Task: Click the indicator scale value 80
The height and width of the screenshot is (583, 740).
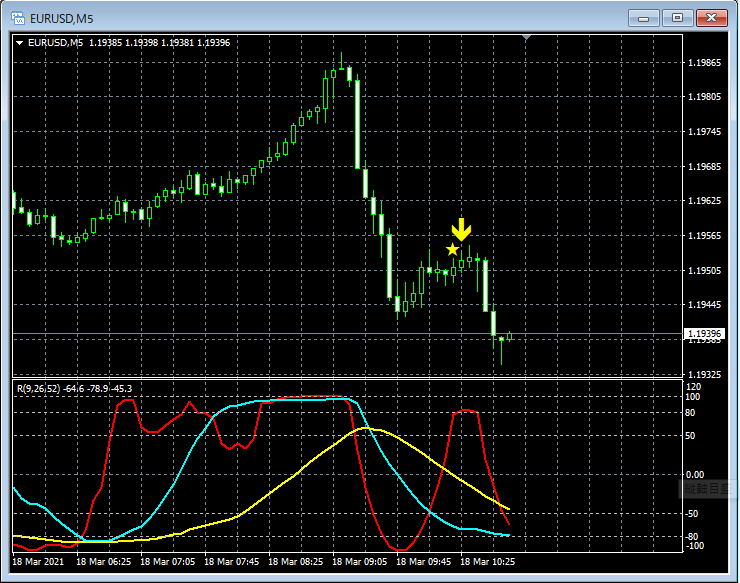Action: [690, 413]
